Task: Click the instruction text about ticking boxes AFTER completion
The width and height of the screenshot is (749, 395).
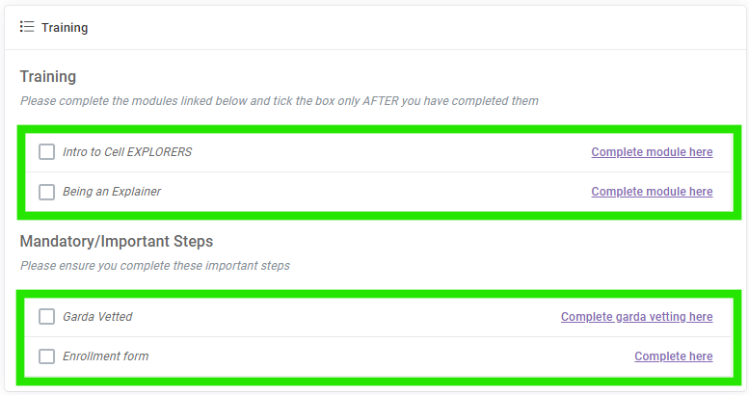Action: (279, 101)
